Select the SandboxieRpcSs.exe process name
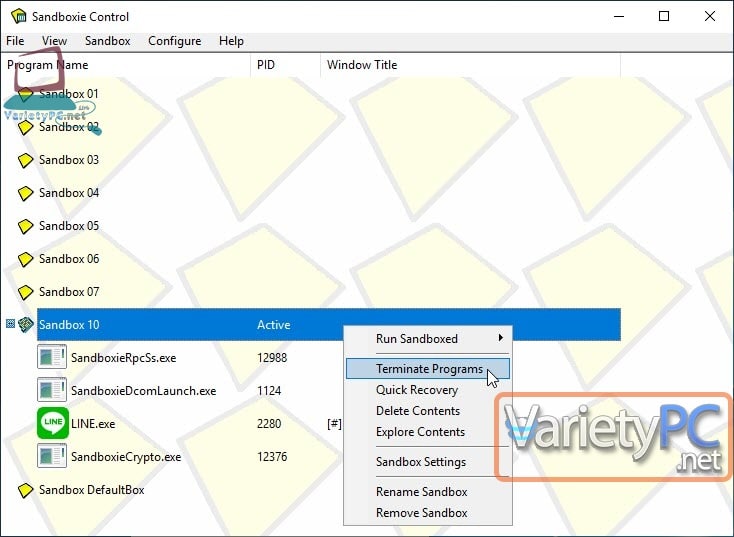734x537 pixels. coord(124,358)
